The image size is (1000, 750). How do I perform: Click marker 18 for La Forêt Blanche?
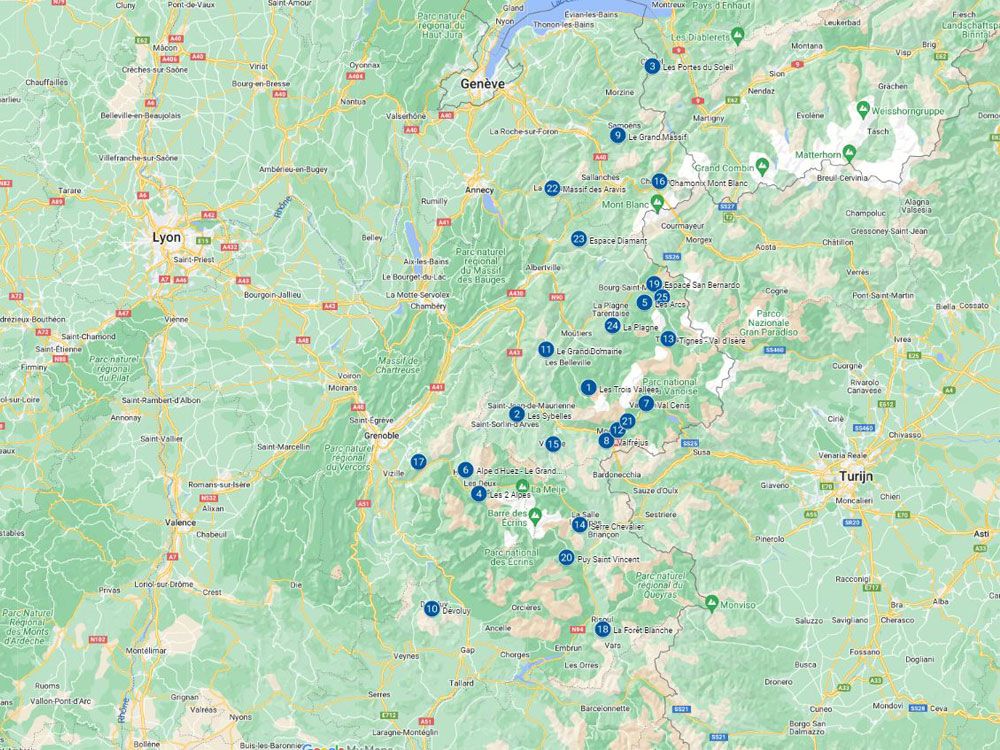click(x=601, y=630)
